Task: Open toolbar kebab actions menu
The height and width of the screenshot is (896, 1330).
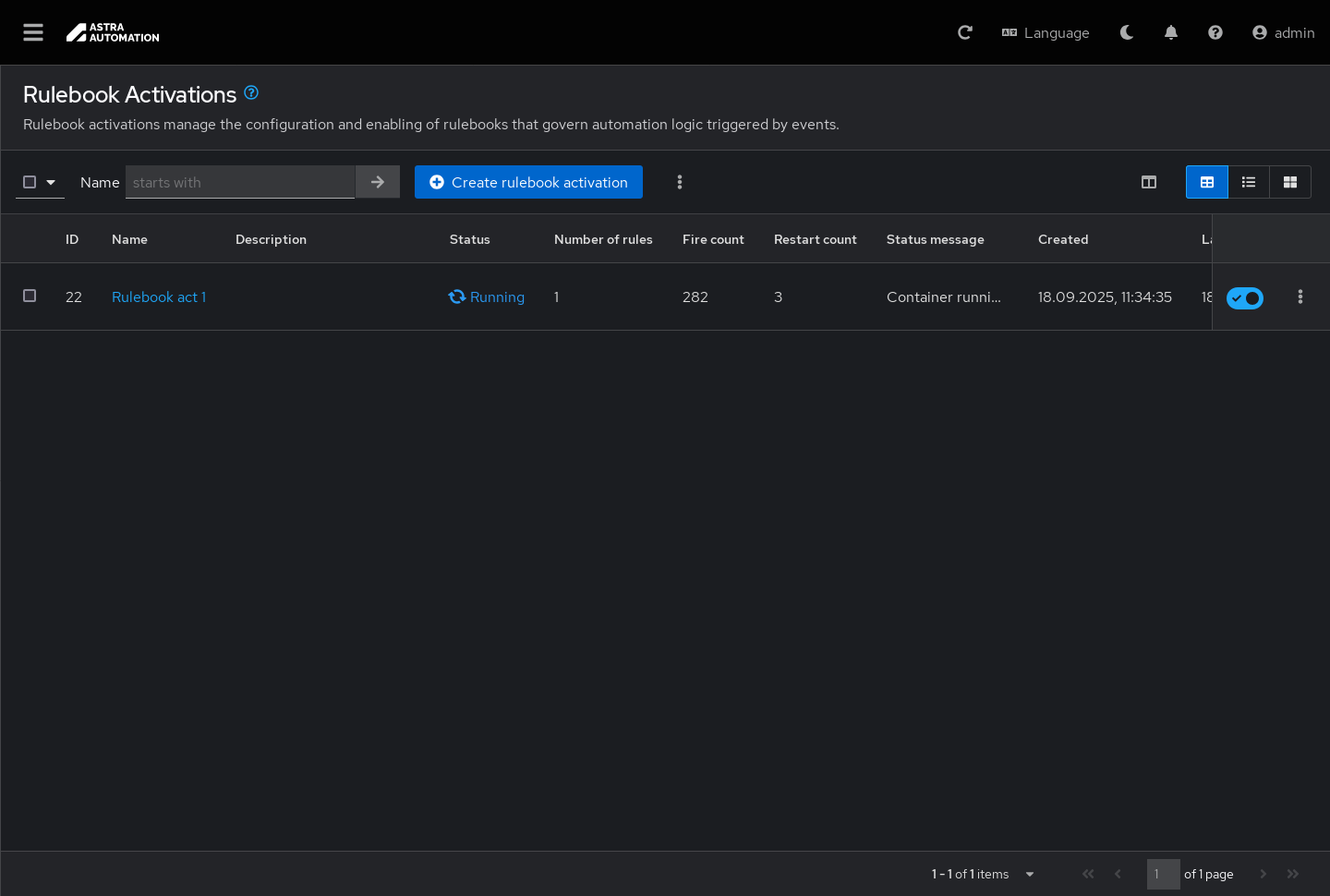Action: [680, 182]
